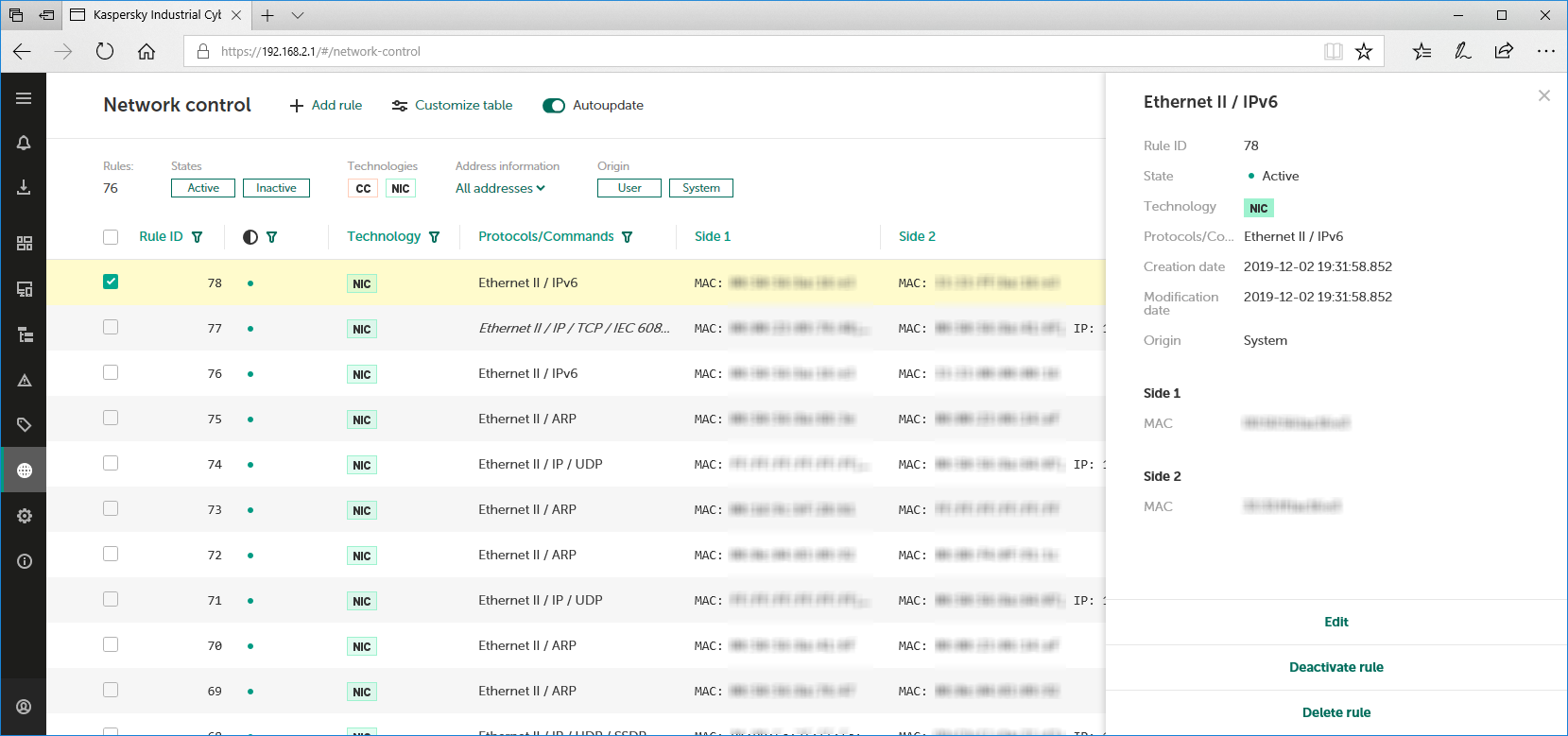Open the settings gear in sidebar
This screenshot has height=736, width=1568.
click(x=24, y=516)
